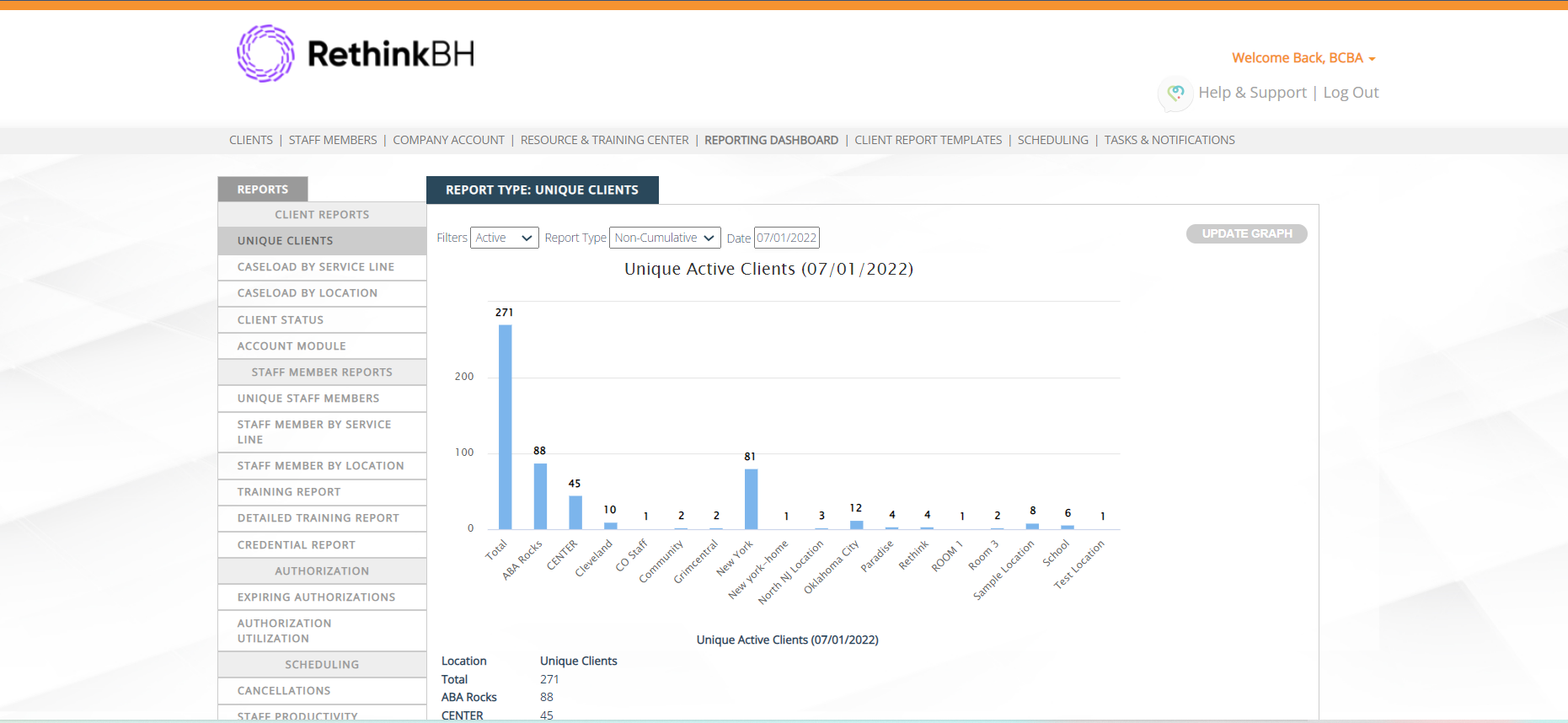Click the Total row value 271

pyautogui.click(x=549, y=679)
